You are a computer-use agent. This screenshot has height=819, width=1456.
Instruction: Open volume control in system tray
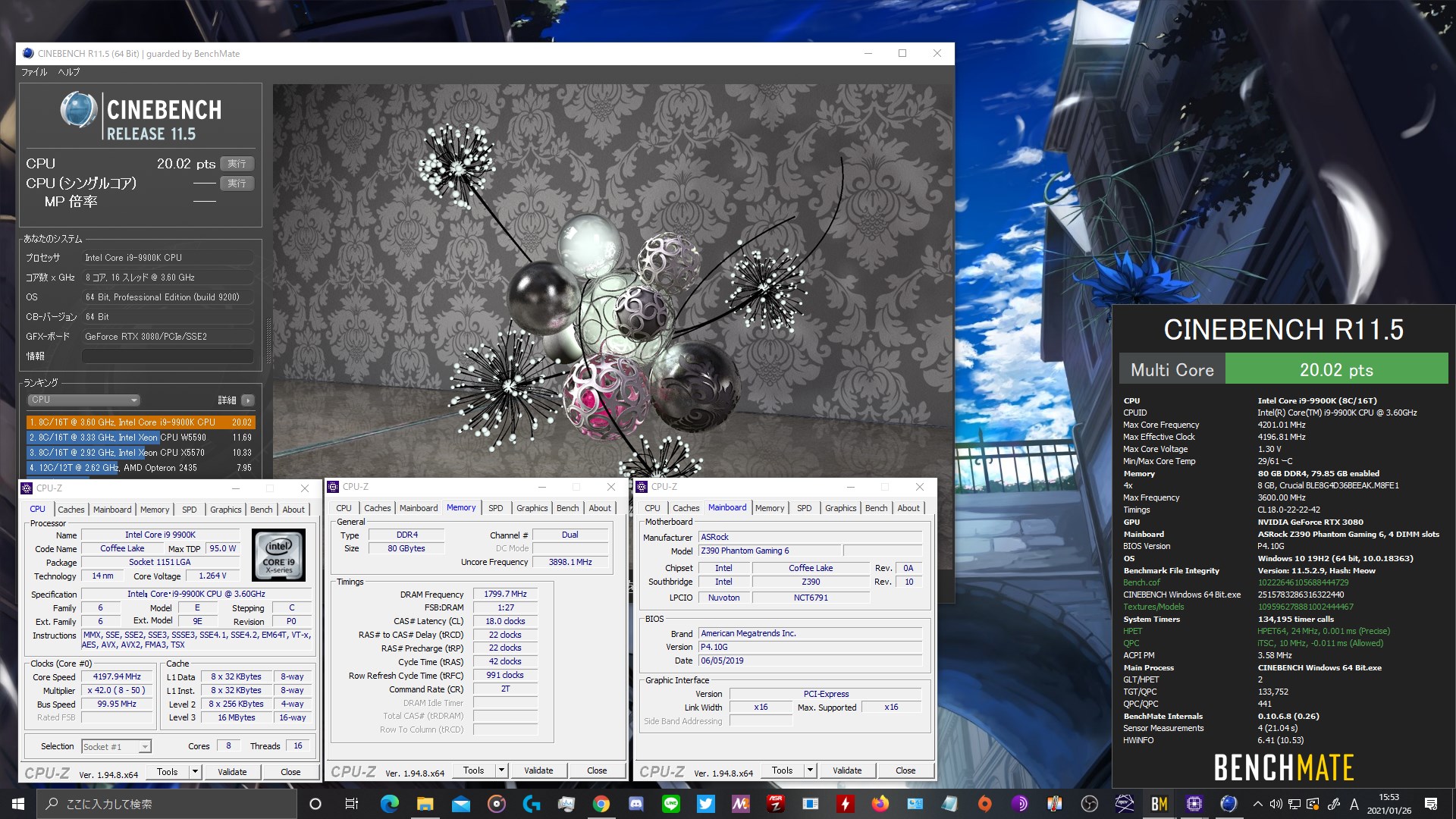[1276, 804]
